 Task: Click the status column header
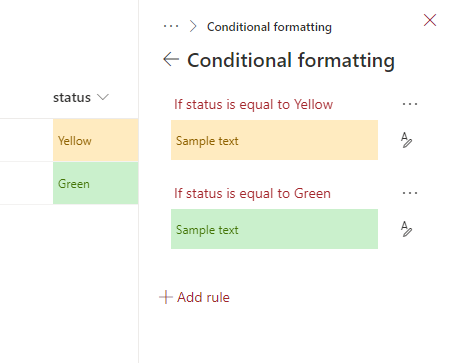[x=72, y=98]
